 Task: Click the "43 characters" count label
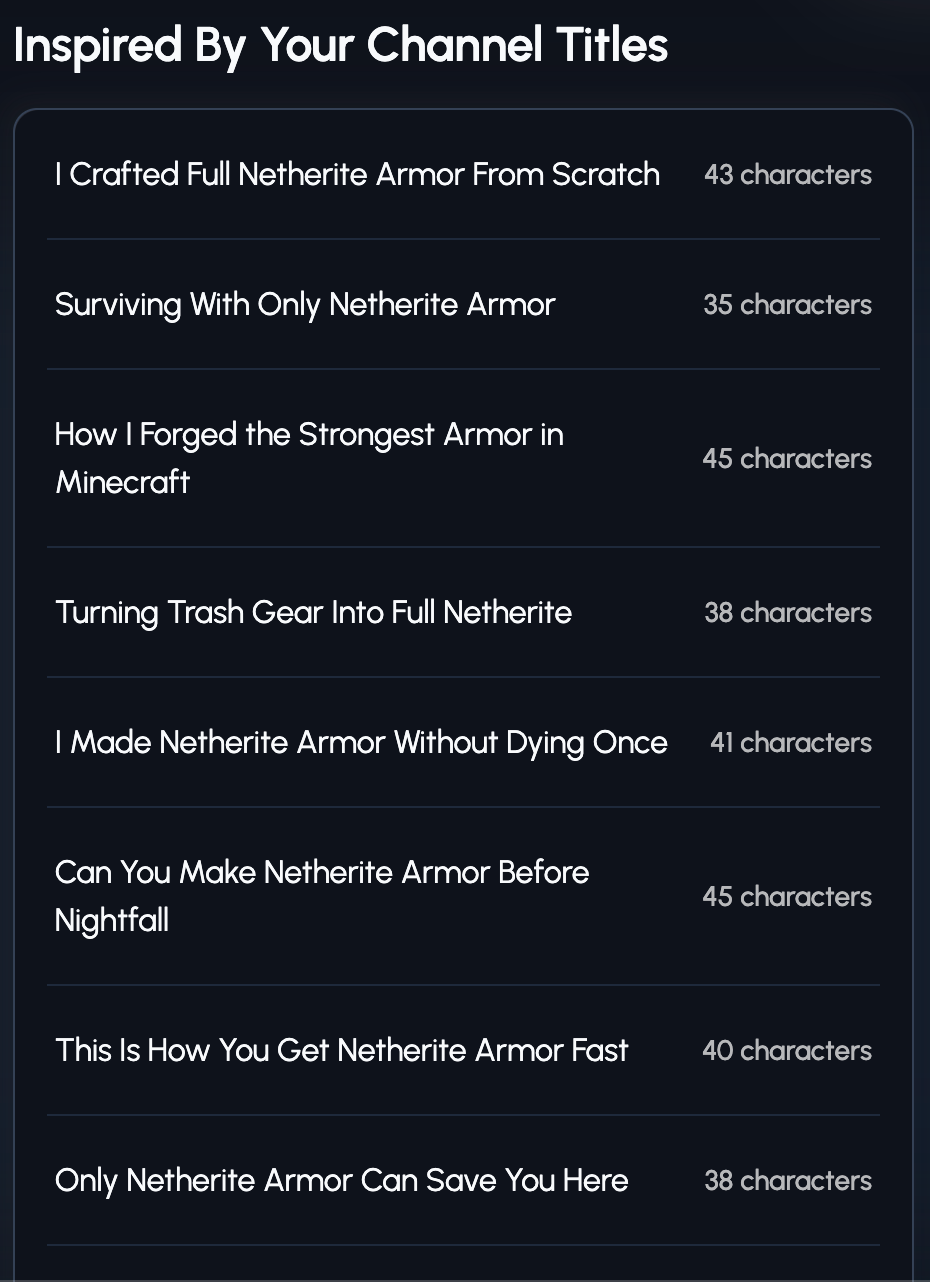coord(787,175)
